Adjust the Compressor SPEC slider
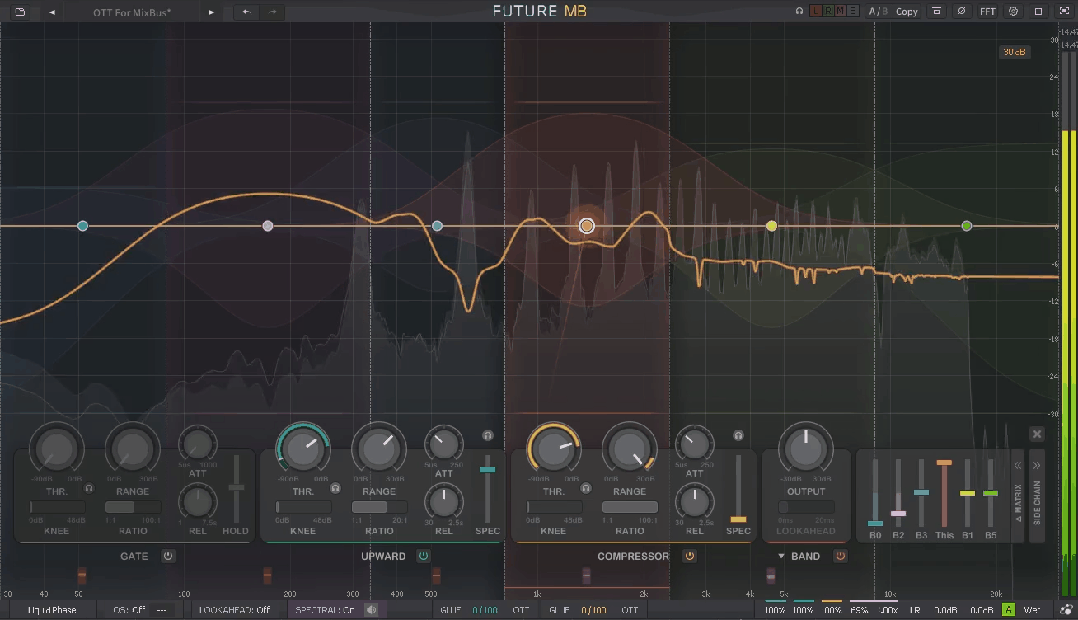 click(x=738, y=489)
